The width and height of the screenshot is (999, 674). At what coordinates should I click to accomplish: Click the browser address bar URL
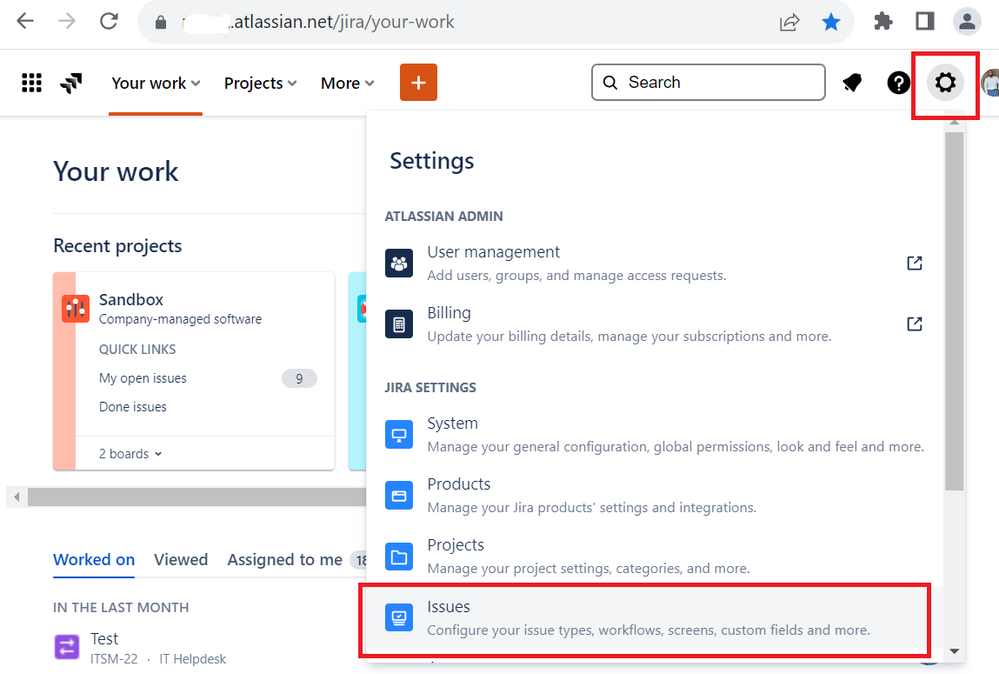coord(319,22)
